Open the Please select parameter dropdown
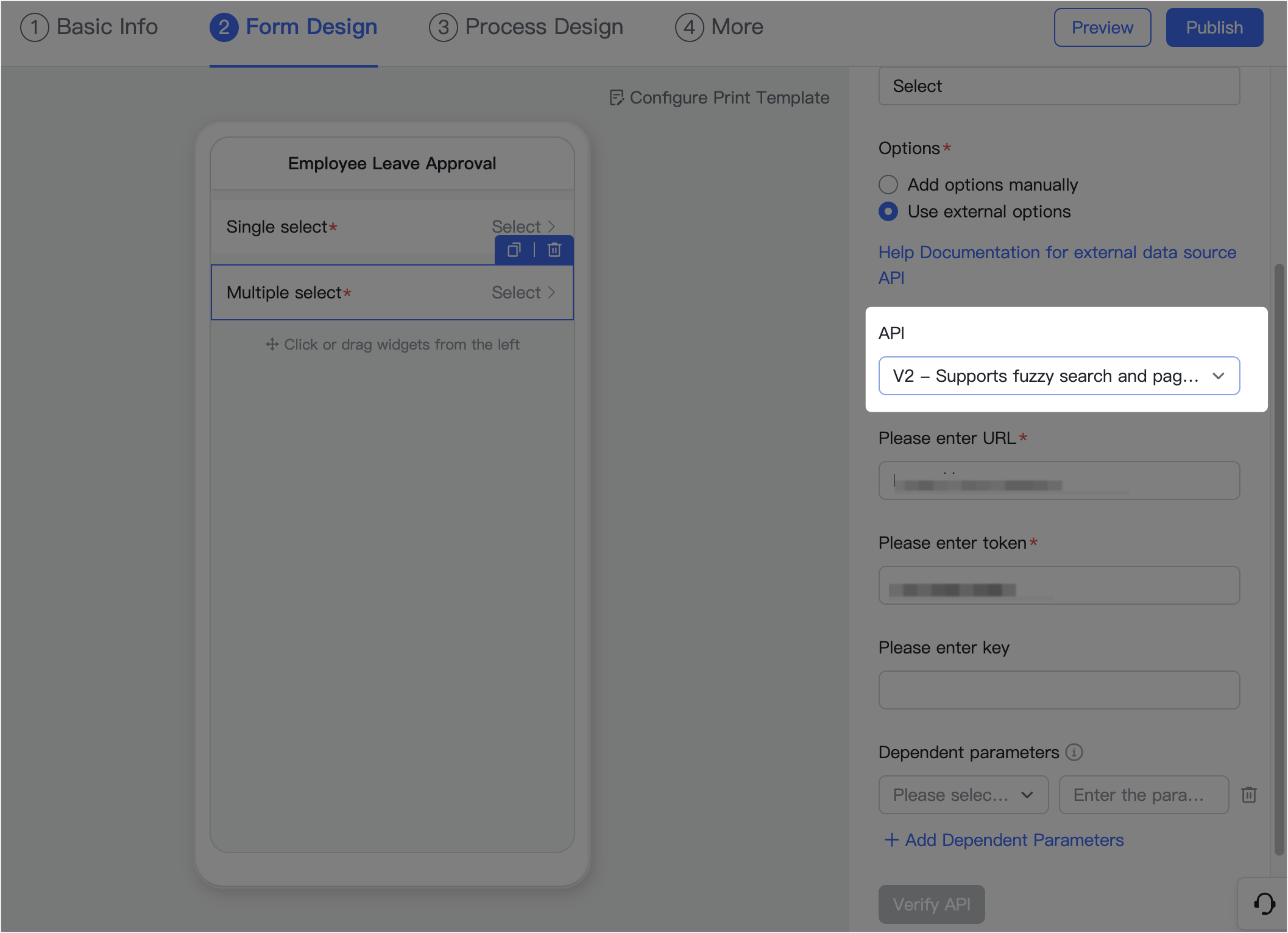The height and width of the screenshot is (933, 1288). (963, 794)
